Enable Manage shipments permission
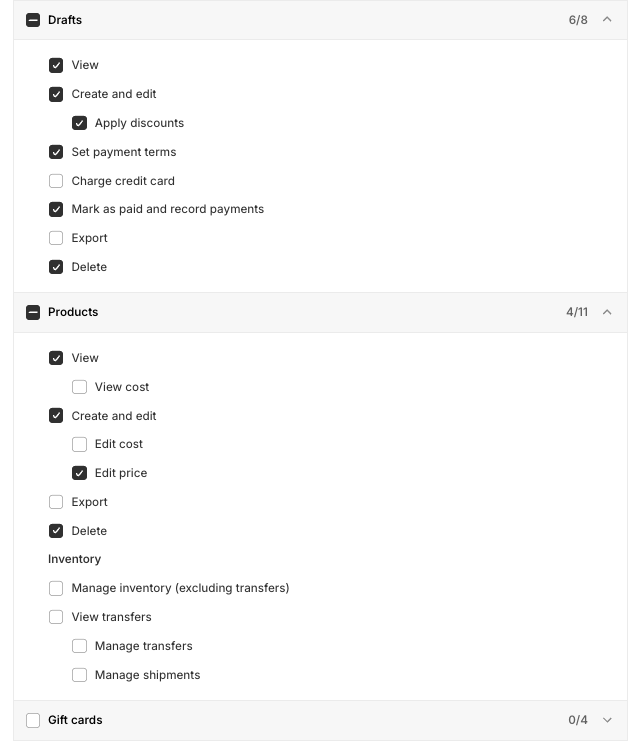641x741 pixels. [80, 675]
